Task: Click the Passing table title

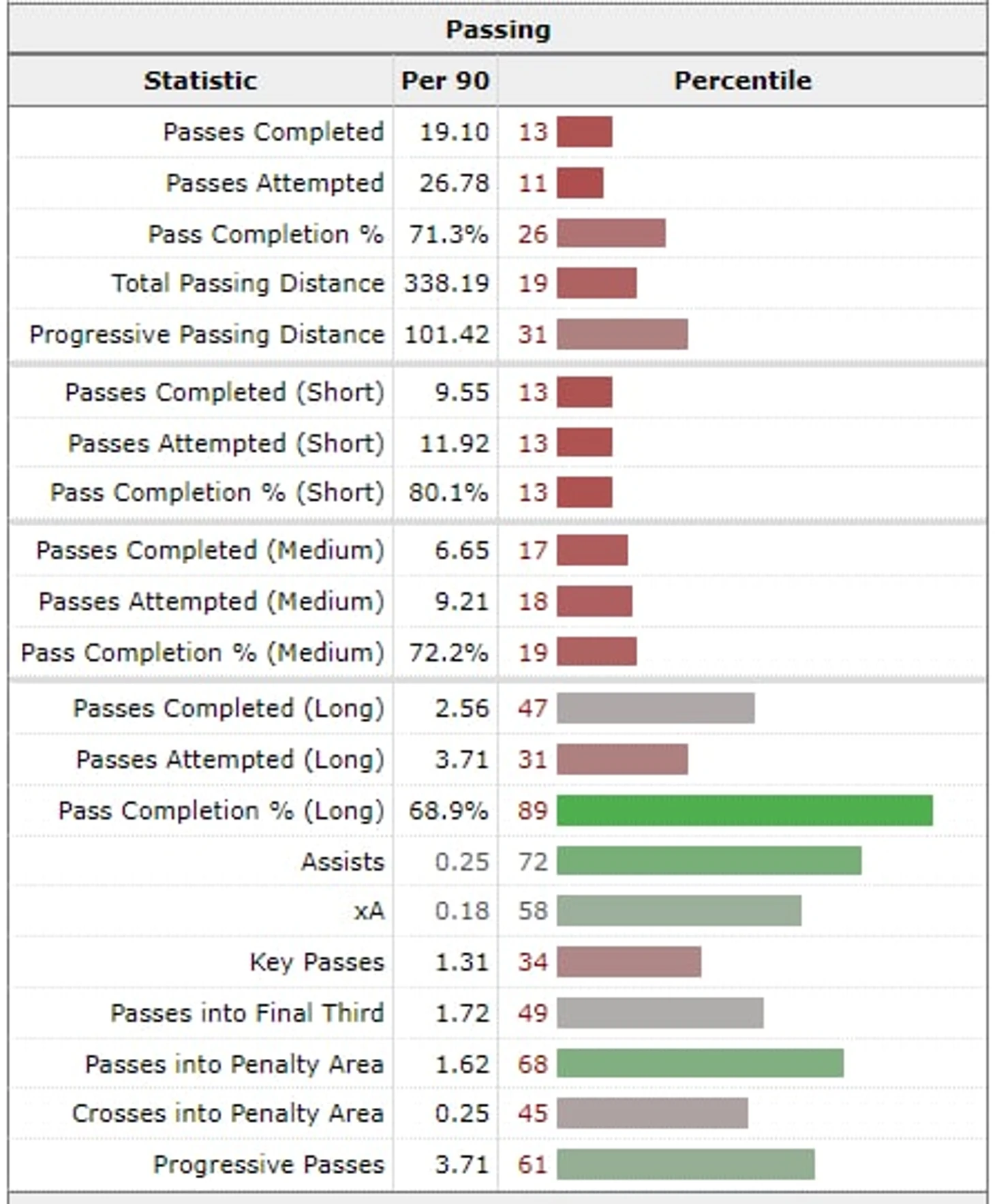Action: point(497,29)
